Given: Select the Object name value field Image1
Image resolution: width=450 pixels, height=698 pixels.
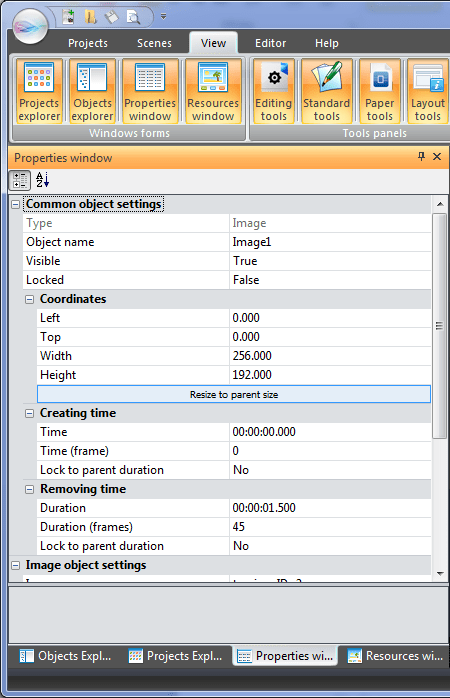Looking at the screenshot, I should point(330,242).
